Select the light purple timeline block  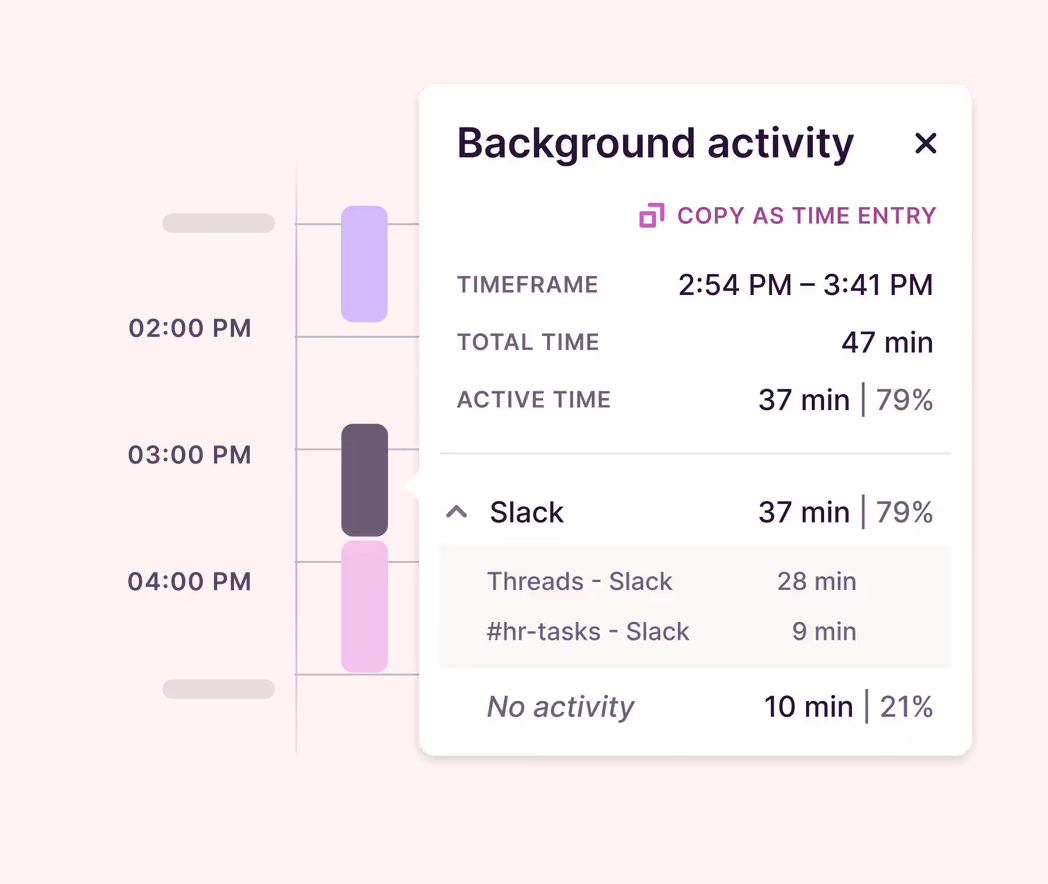coord(364,264)
